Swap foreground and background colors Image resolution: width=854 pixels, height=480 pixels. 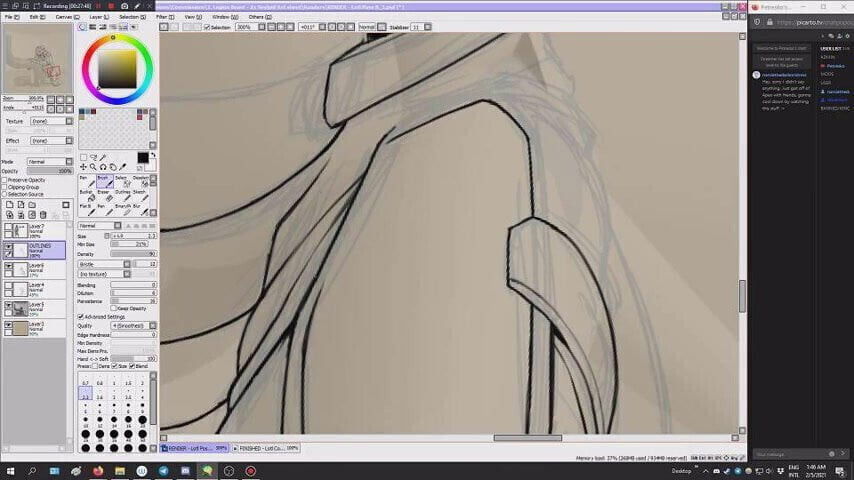[x=153, y=155]
